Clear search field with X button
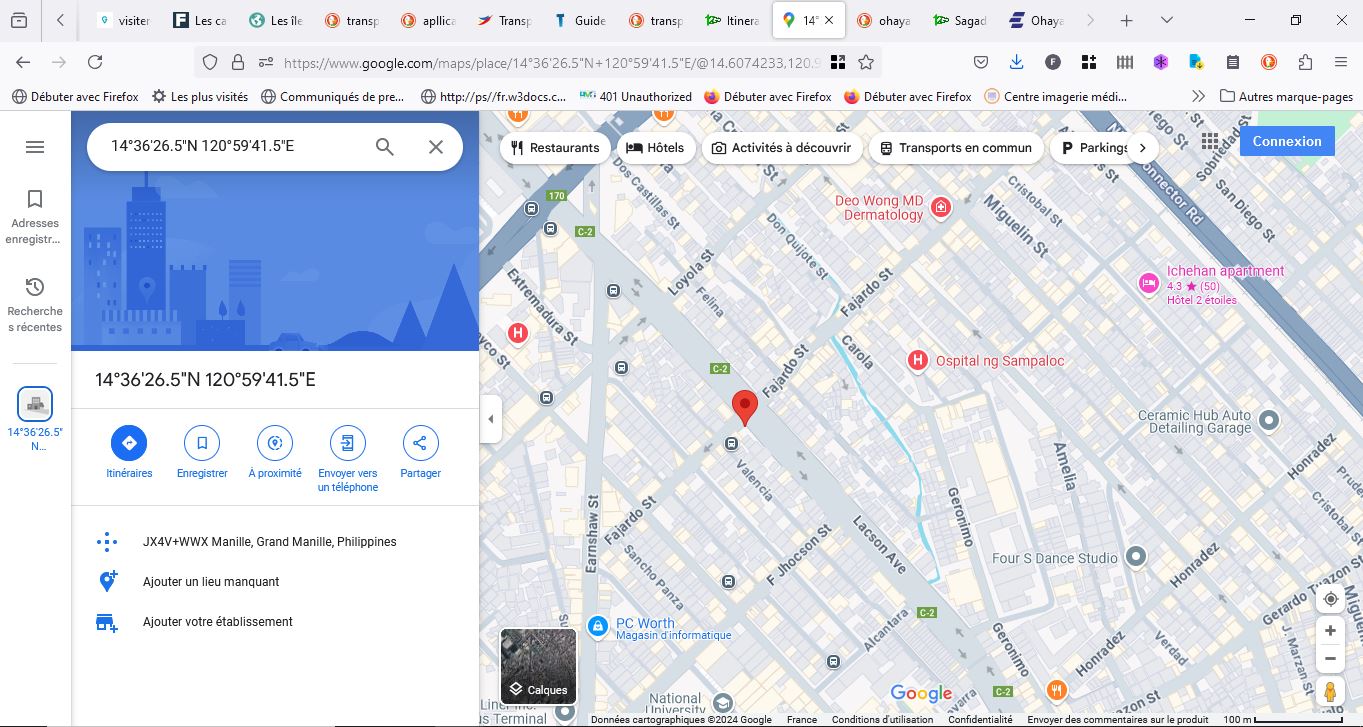 436,147
